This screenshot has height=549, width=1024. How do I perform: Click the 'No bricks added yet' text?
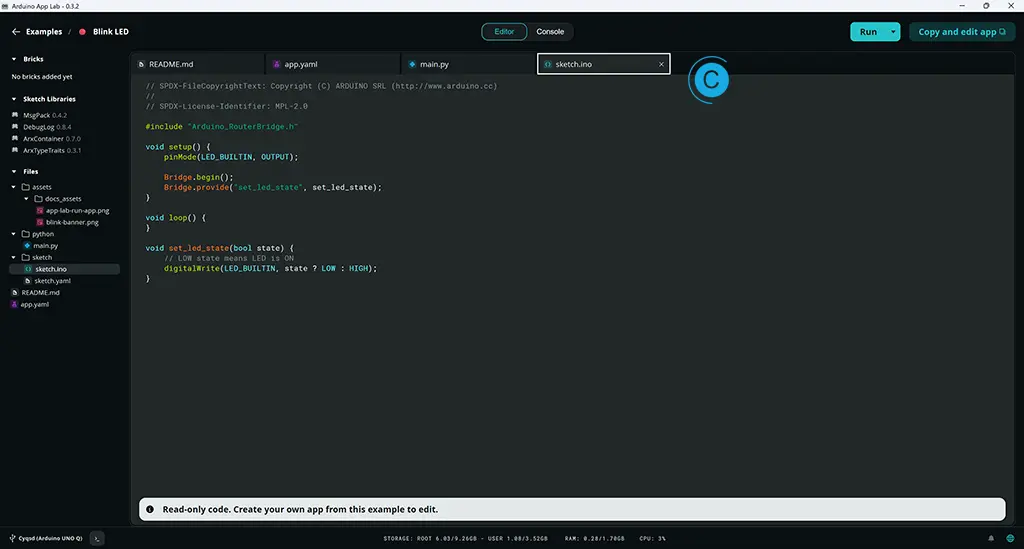click(42, 76)
